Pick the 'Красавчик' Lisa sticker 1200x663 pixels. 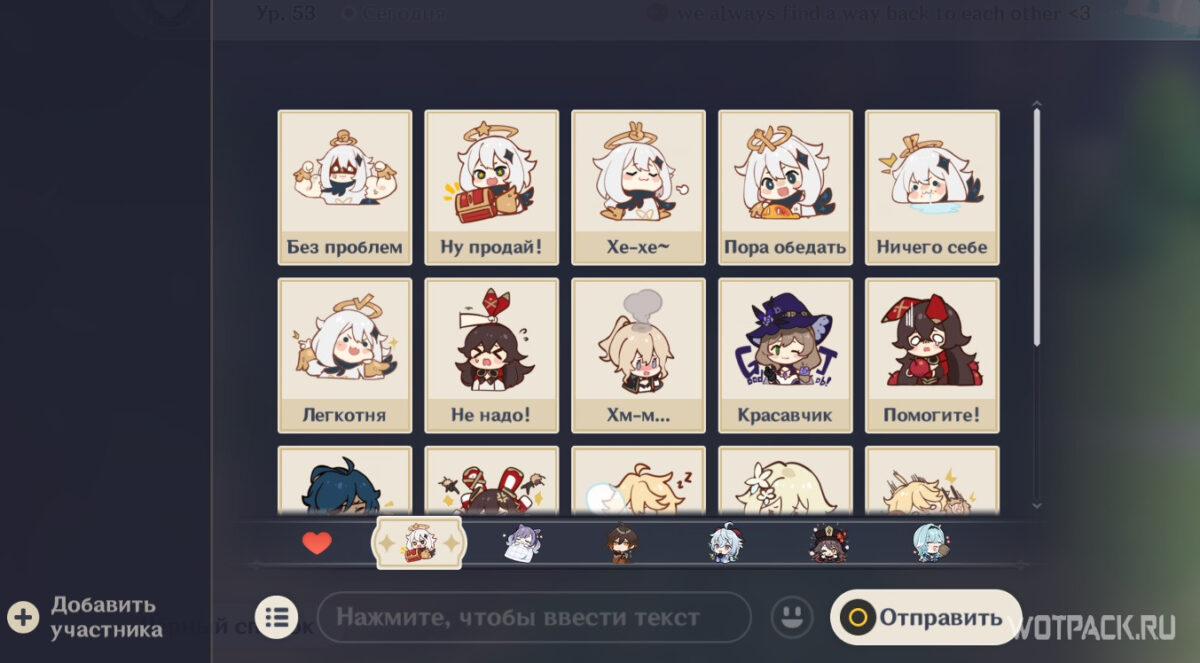click(785, 355)
